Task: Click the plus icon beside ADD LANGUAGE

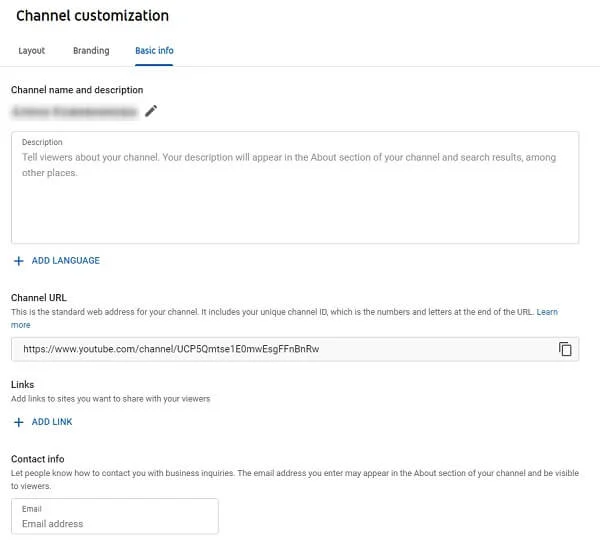Action: click(19, 261)
